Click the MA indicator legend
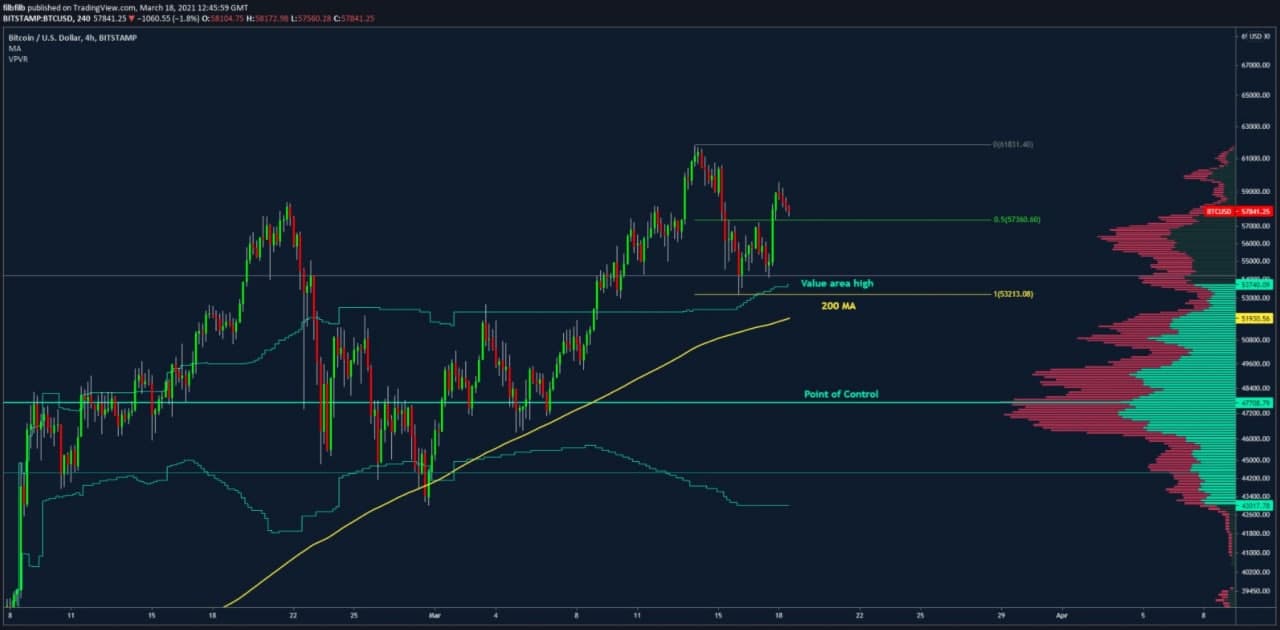 pos(15,48)
